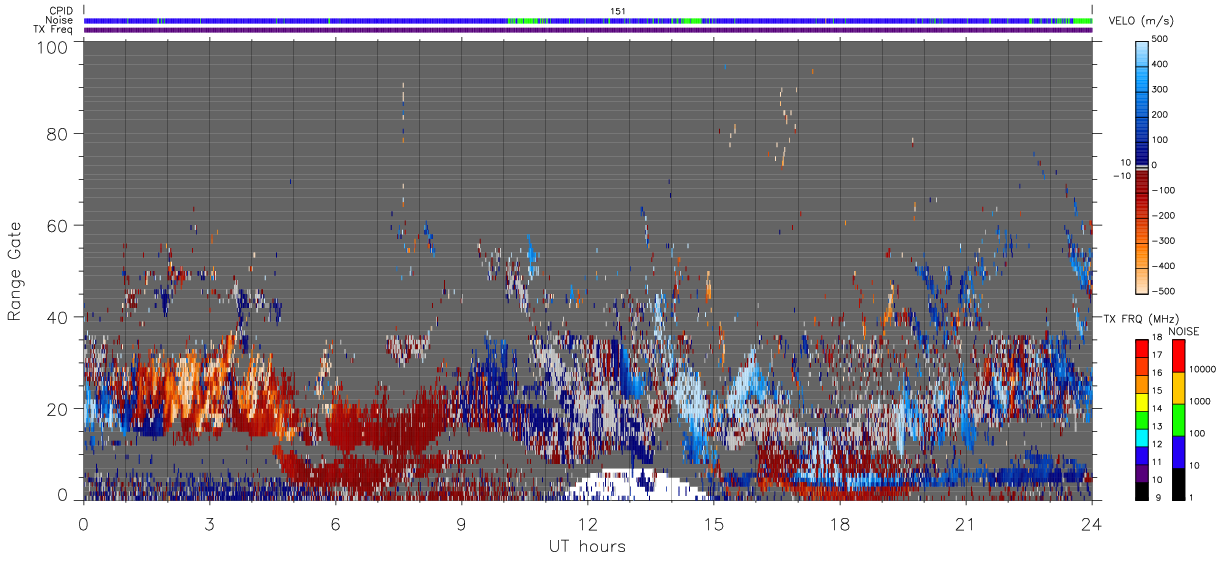The width and height of the screenshot is (1228, 567).
Task: Click the -10 threshold label by velocity bar
Action: (x=1123, y=176)
